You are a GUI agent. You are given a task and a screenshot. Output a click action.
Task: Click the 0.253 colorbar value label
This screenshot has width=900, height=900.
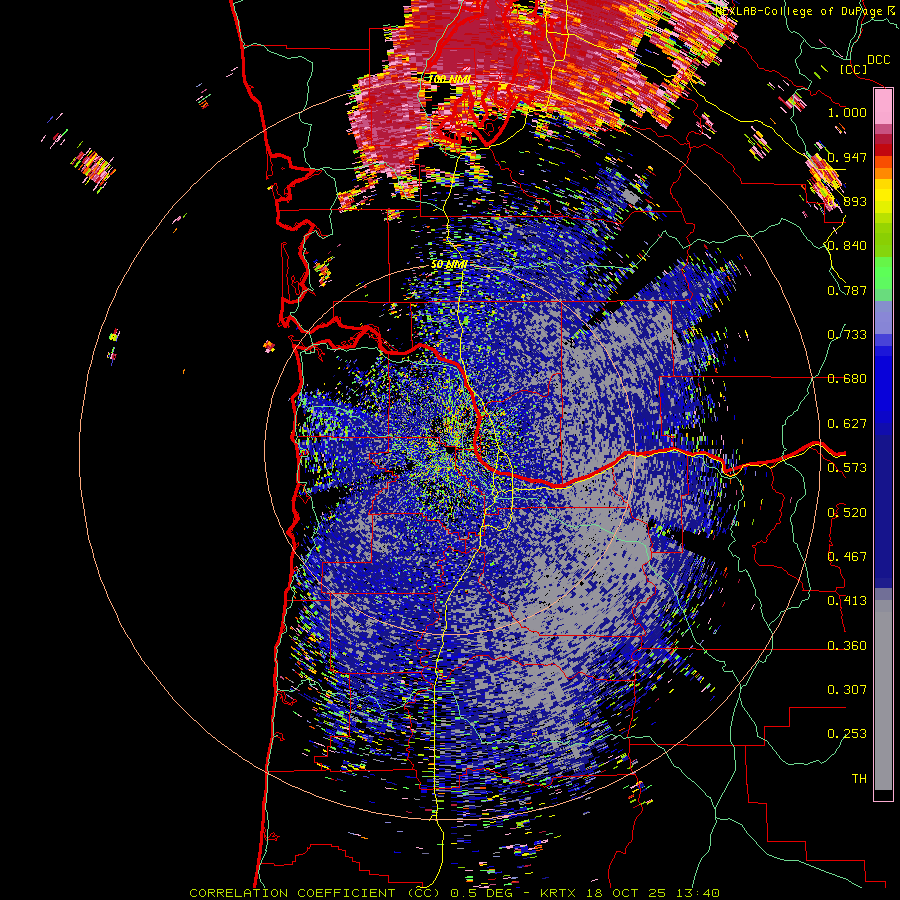tap(847, 734)
